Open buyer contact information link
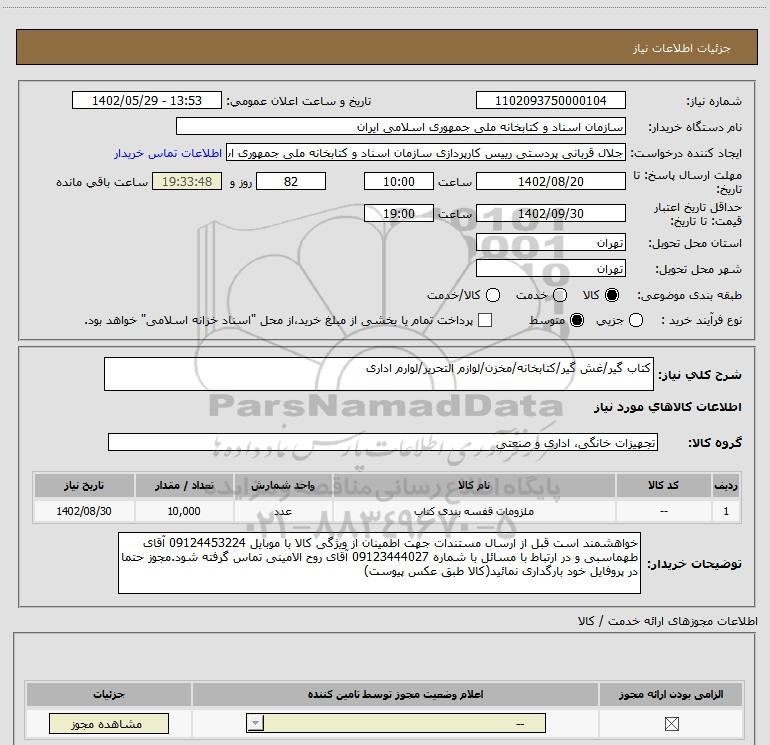 pos(168,154)
